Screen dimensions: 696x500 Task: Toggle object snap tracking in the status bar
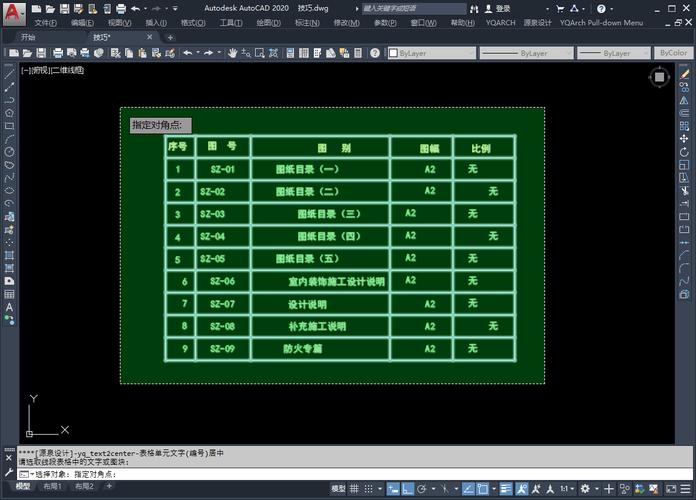[x=468, y=489]
